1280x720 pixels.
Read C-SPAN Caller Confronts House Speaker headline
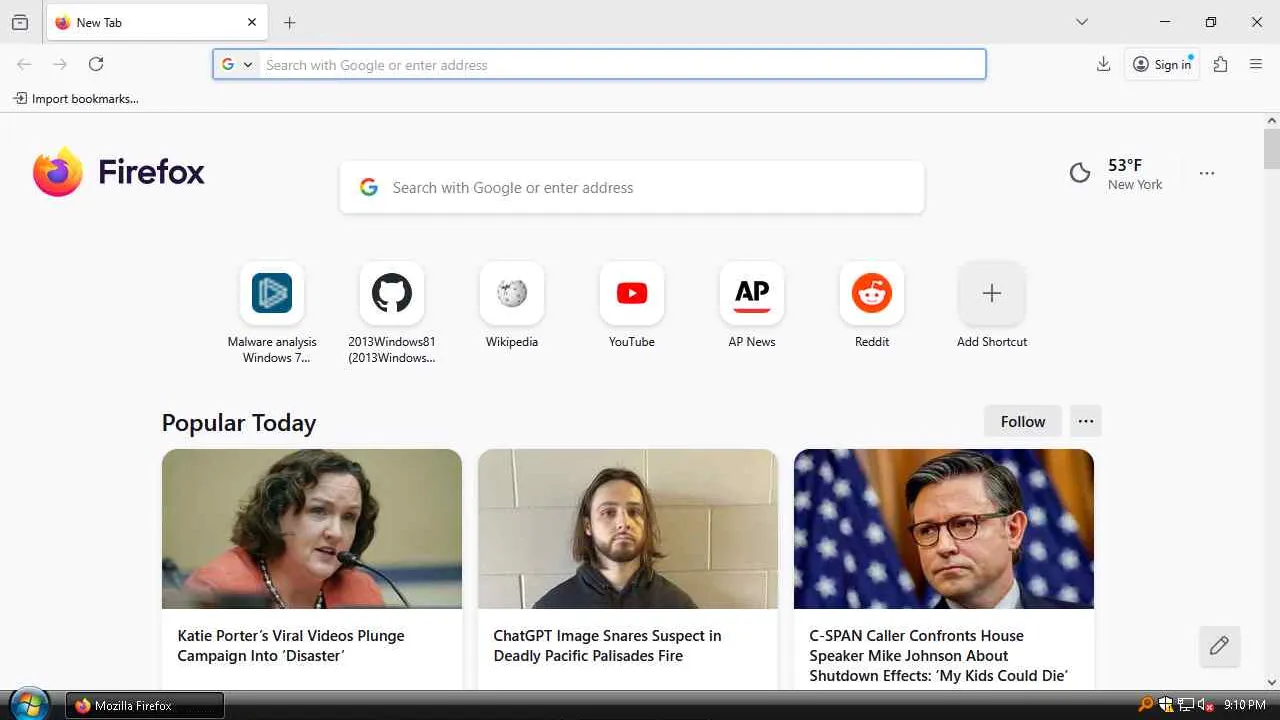click(938, 655)
